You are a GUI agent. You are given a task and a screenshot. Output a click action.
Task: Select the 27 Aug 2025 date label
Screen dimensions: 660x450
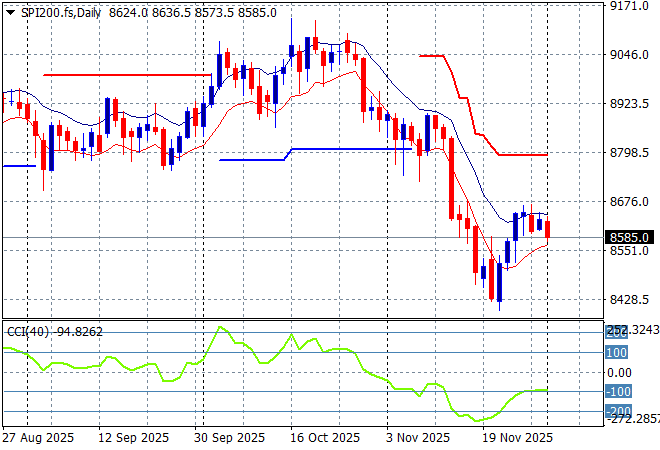[x=38, y=438]
